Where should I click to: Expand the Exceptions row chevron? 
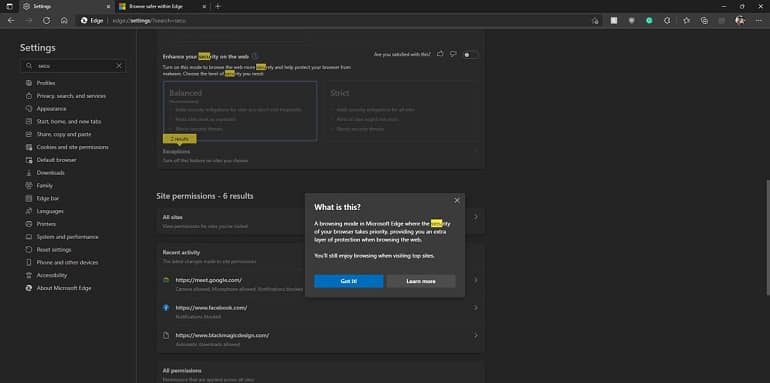(x=475, y=151)
